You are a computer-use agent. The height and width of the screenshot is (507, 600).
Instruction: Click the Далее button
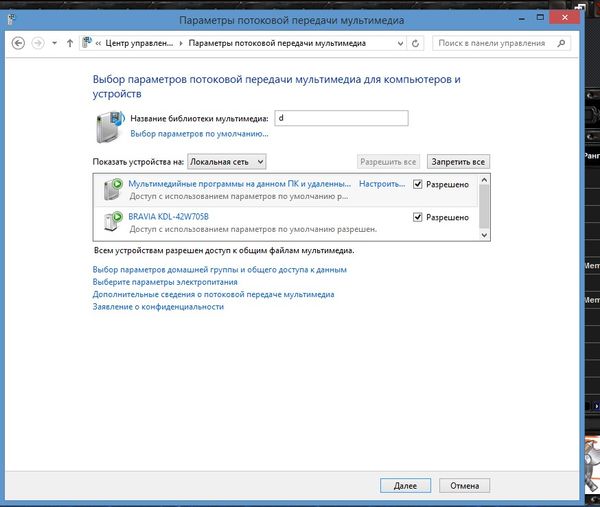point(405,485)
